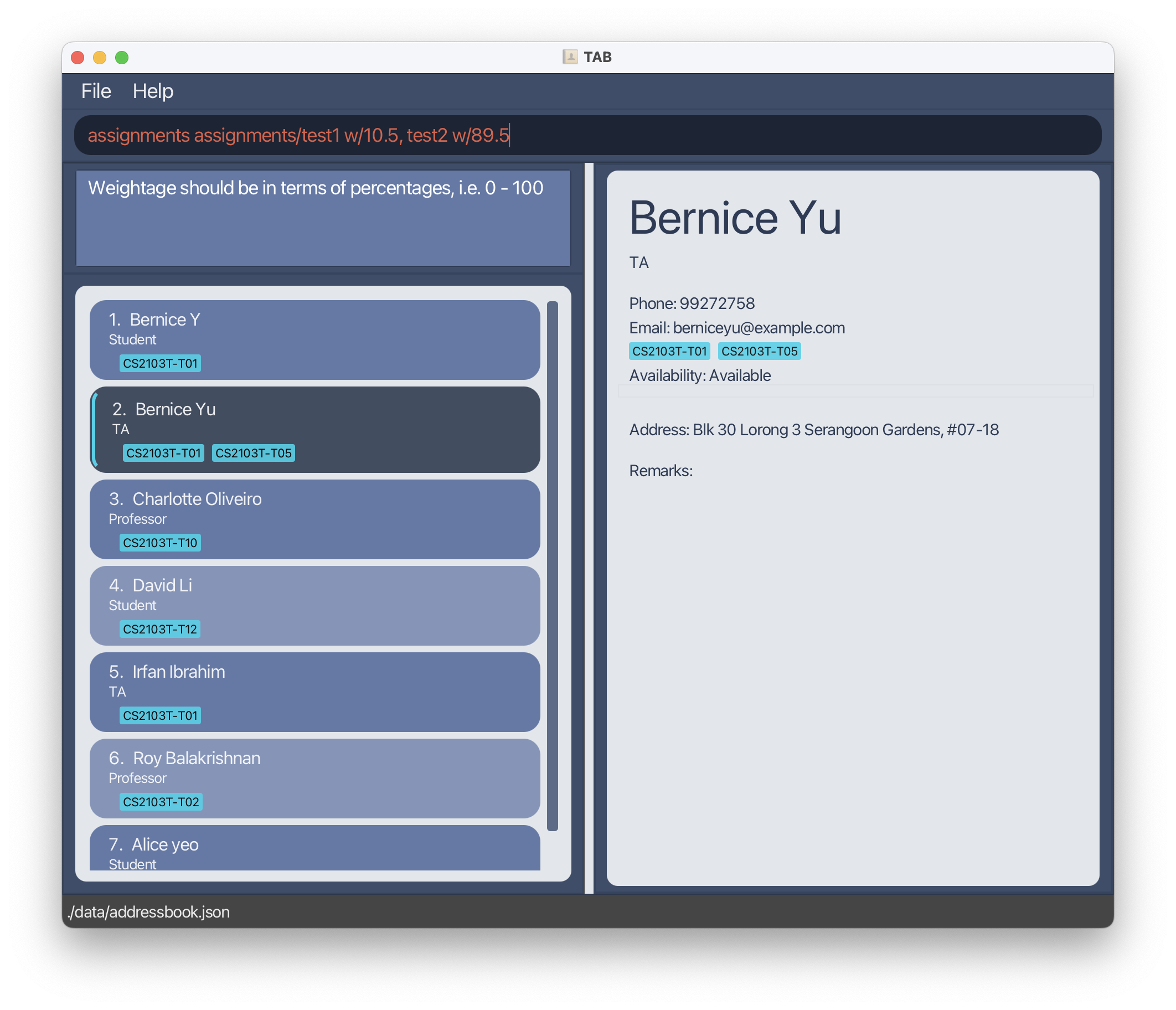The height and width of the screenshot is (1010, 1176).
Task: Click the green macOS fullscreen button
Action: coord(122,58)
